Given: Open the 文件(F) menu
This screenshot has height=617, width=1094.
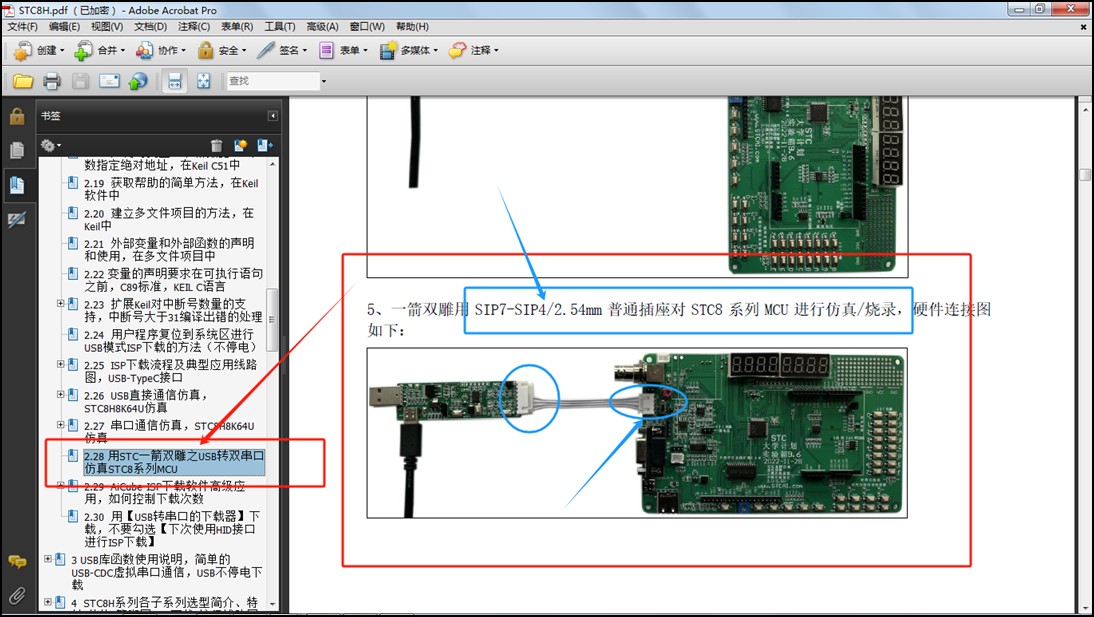Looking at the screenshot, I should click(22, 27).
